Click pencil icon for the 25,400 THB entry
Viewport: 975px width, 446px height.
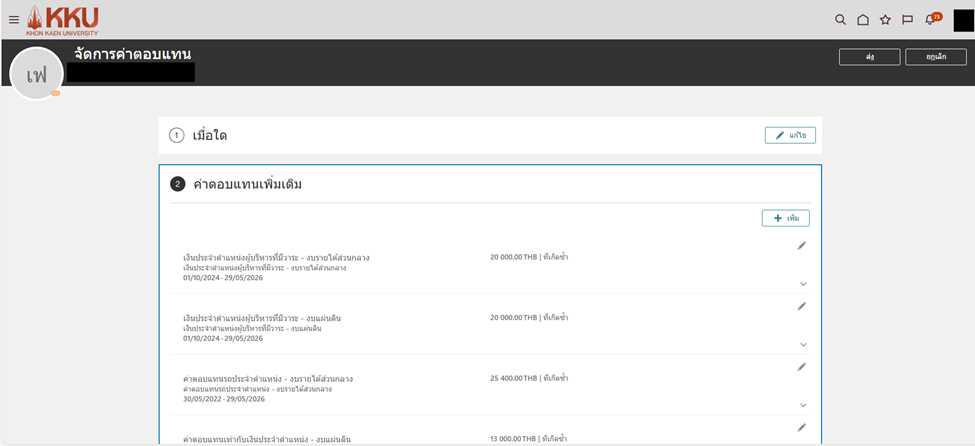802,367
